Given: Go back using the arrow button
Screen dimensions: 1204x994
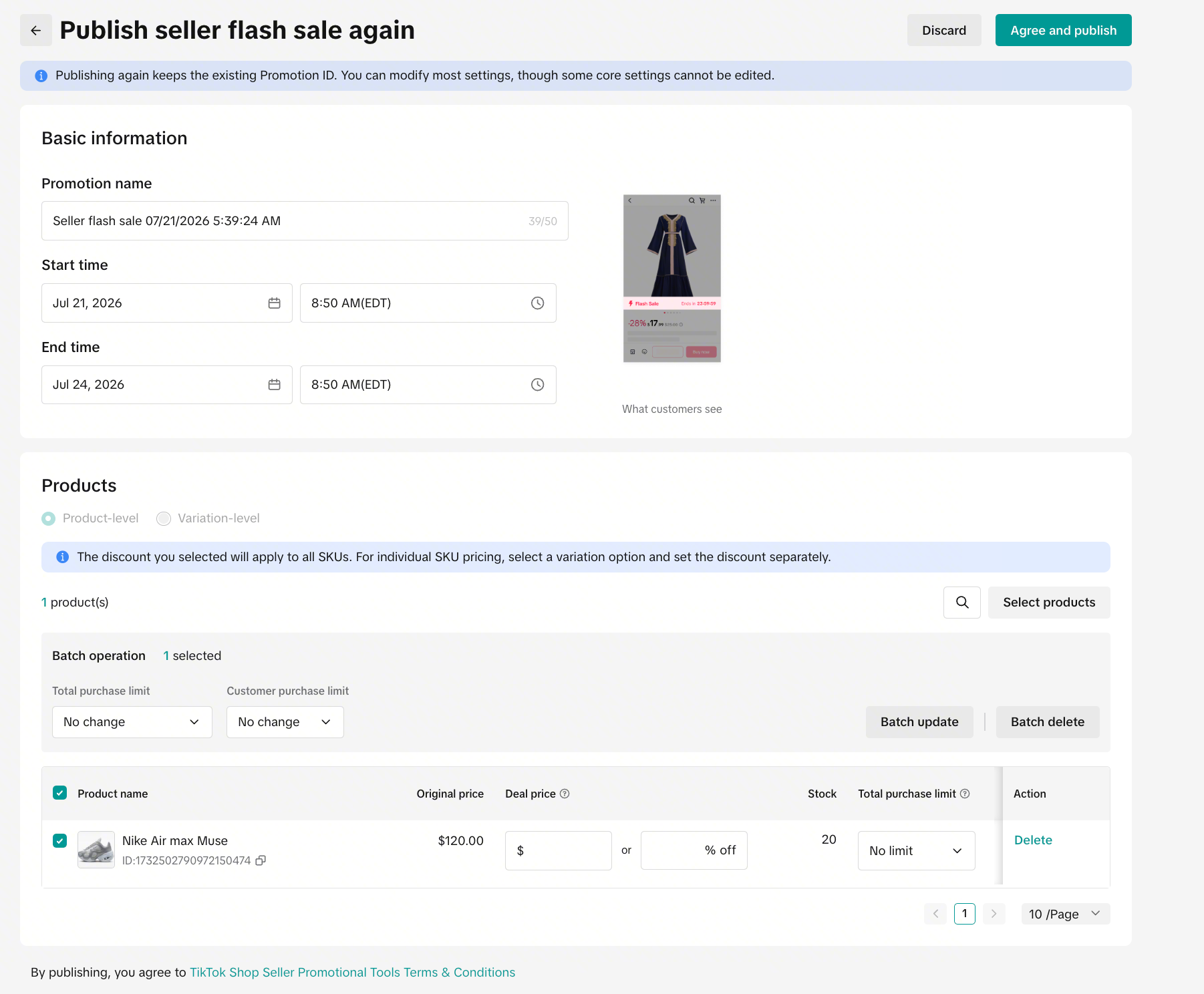Looking at the screenshot, I should (x=36, y=30).
